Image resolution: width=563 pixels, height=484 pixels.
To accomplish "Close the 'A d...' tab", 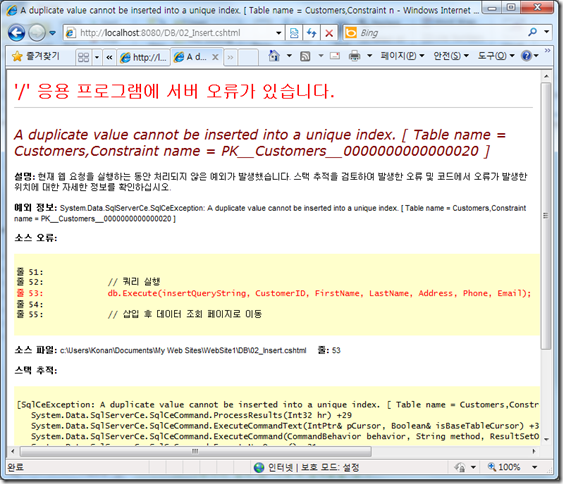I will (215, 57).
